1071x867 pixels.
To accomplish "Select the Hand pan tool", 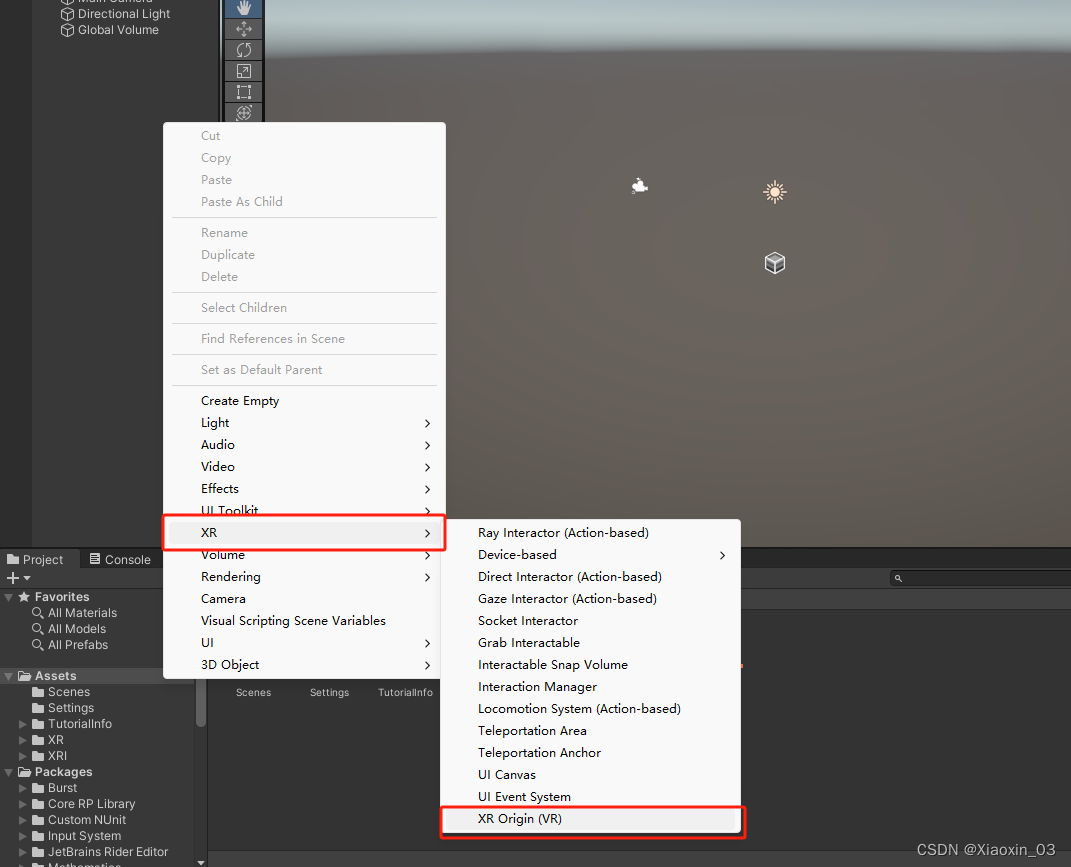I will (243, 7).
